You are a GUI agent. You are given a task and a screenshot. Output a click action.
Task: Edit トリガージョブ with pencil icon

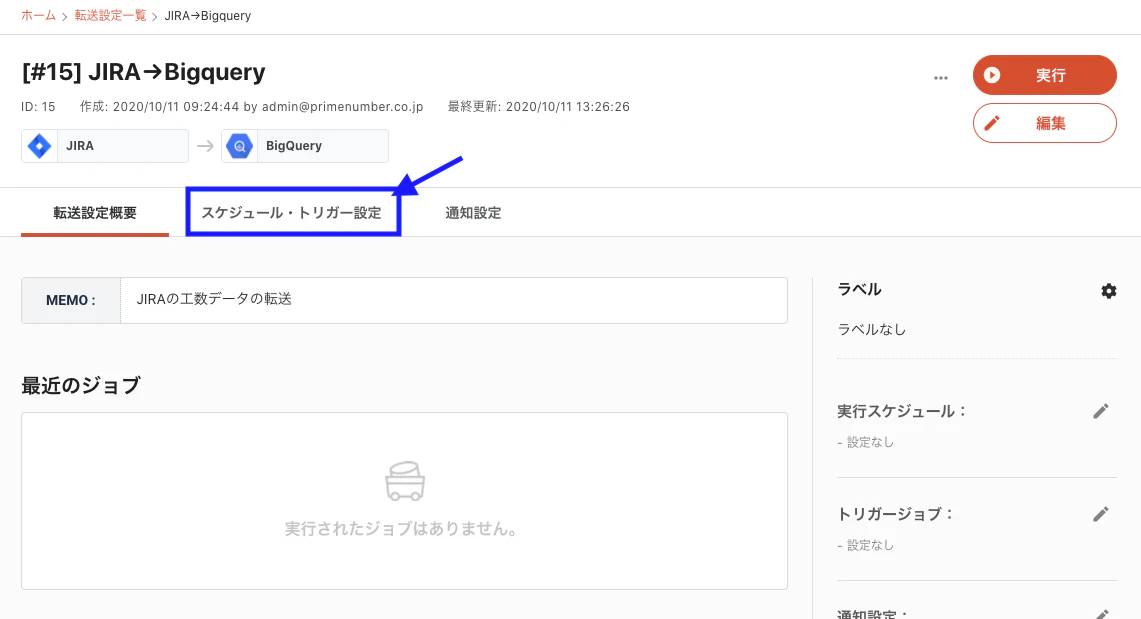[1101, 514]
